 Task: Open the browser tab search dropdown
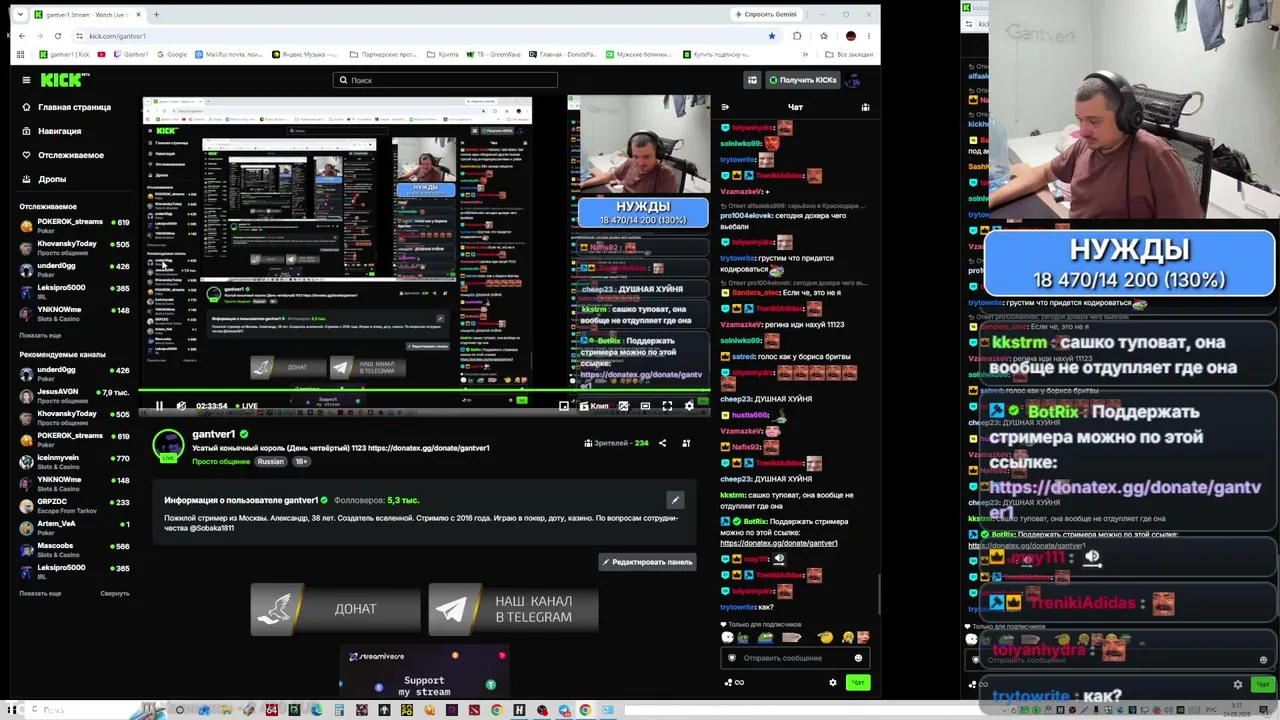click(x=20, y=15)
